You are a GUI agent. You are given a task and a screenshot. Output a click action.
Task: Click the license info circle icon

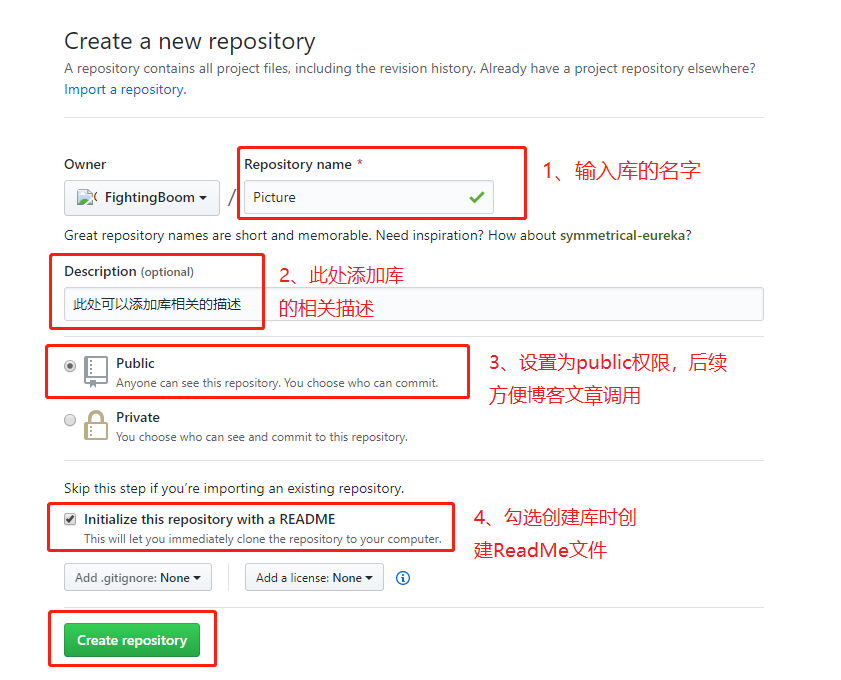(403, 578)
